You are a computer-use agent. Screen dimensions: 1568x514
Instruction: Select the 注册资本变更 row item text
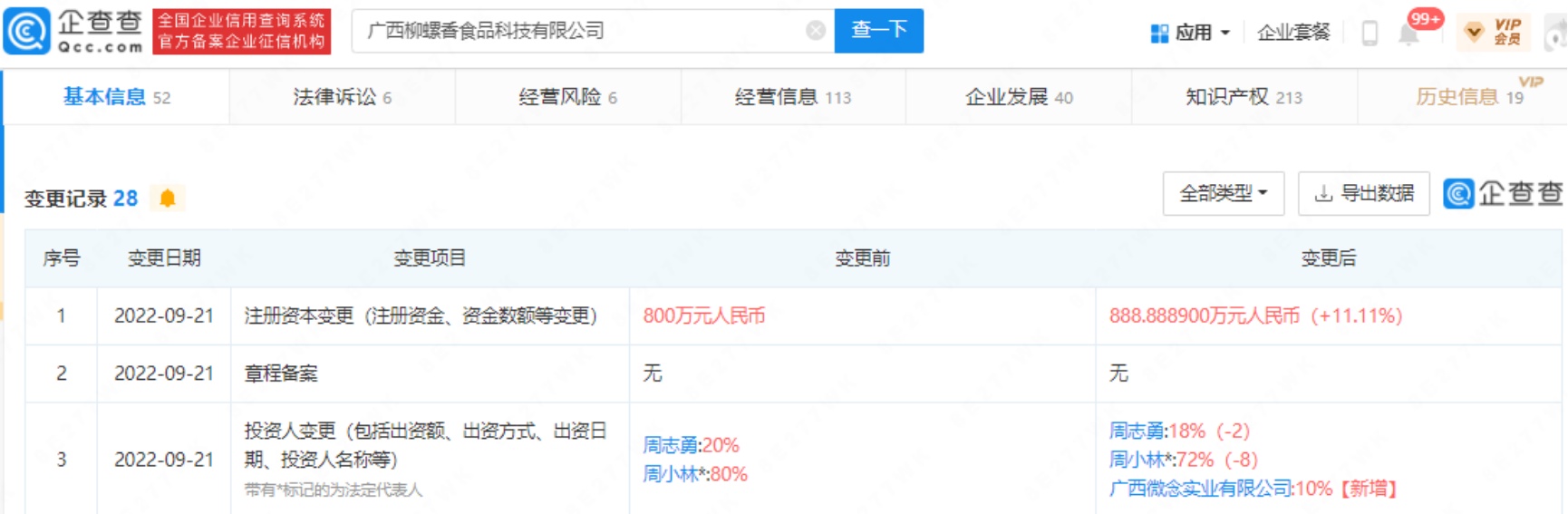(421, 315)
